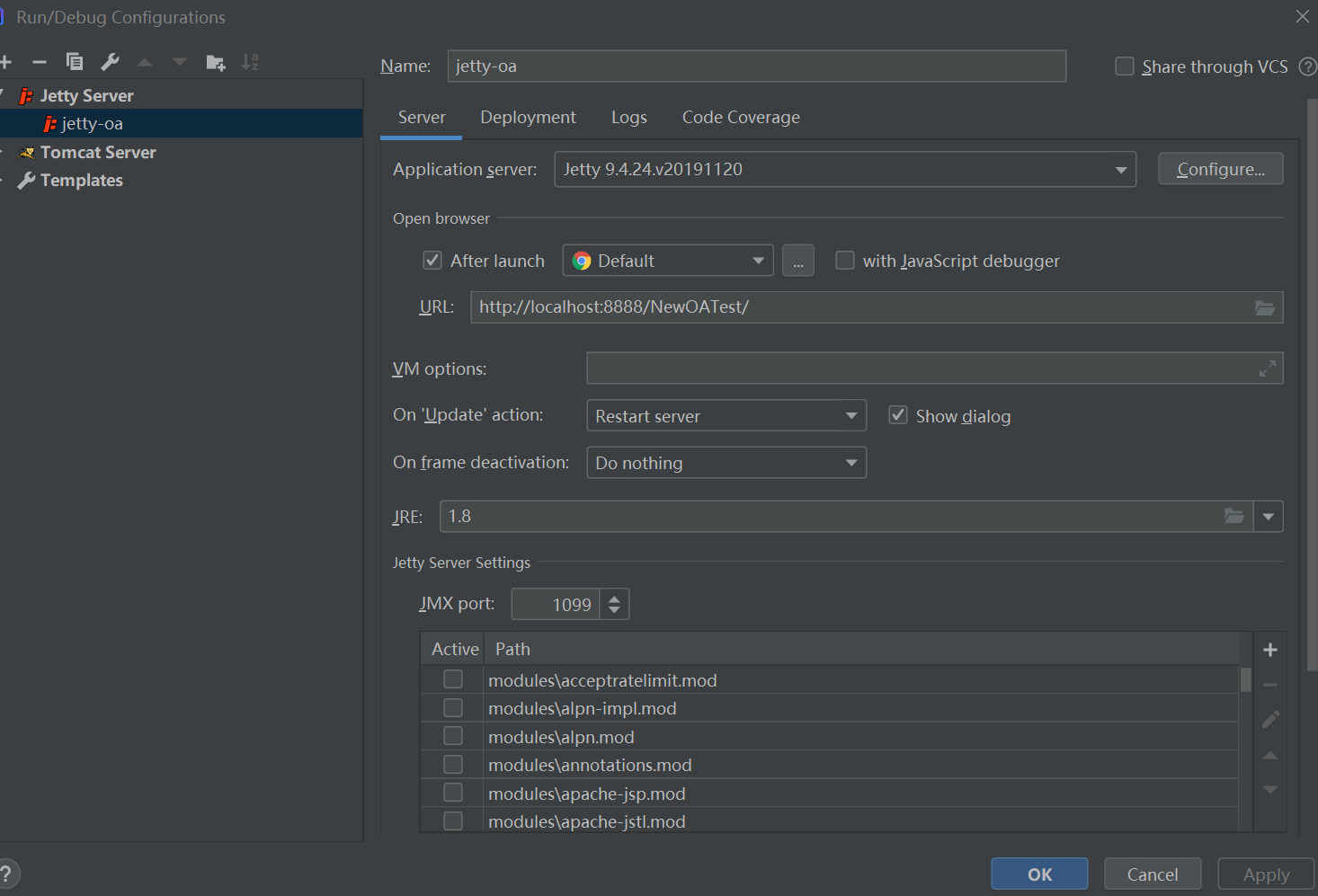
Task: Activate modules\alpn.mod checkbox
Action: [453, 736]
